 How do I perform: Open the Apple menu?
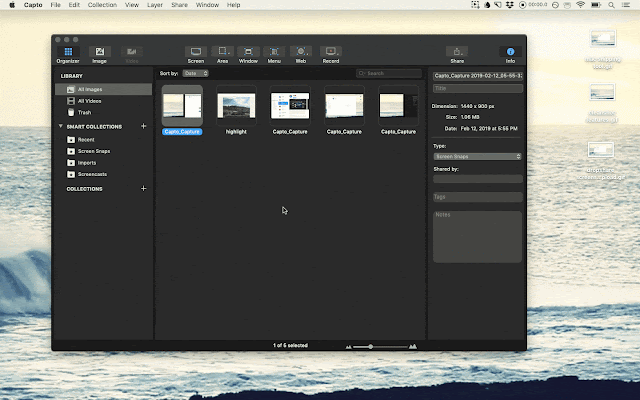[12, 5]
